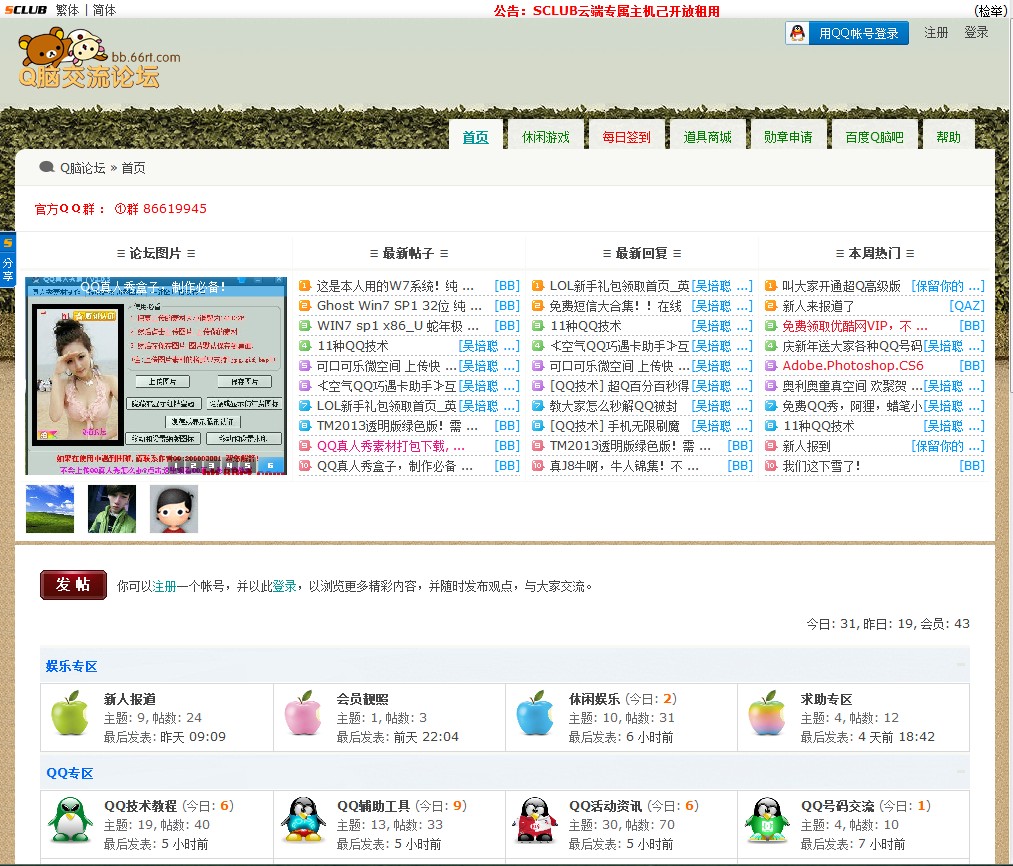Image resolution: width=1013 pixels, height=866 pixels.
Task: Open the red 免费领取优酷网VIP post
Action: pos(855,326)
